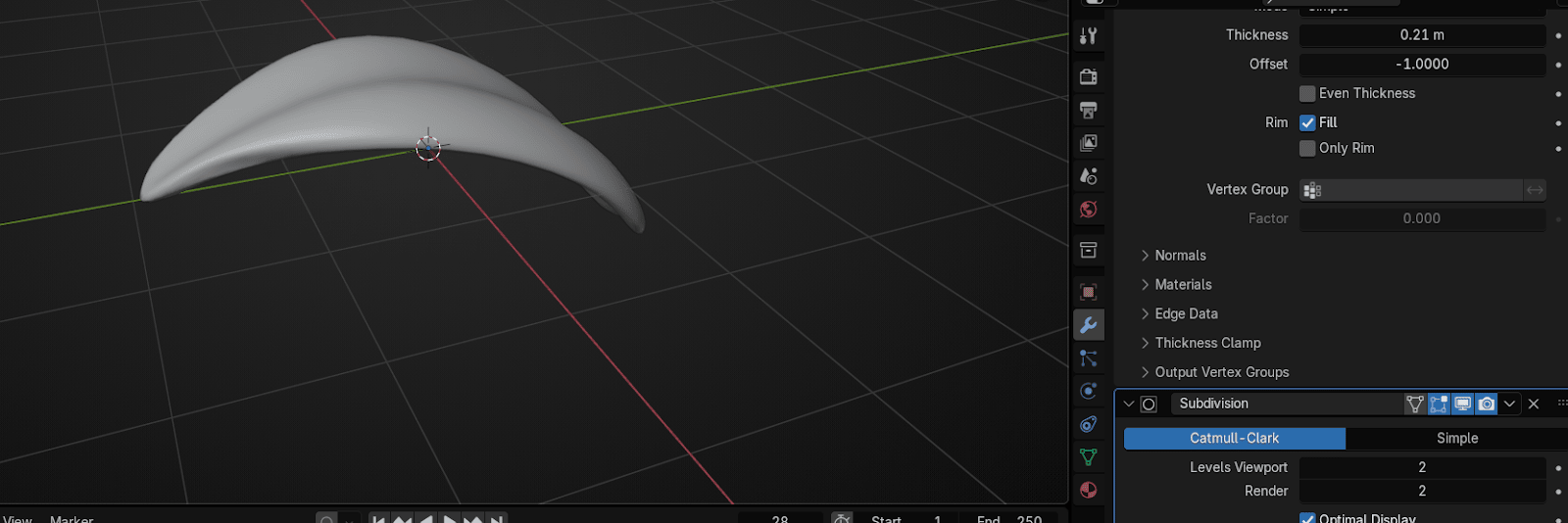Open the Object properties tab
Screen dimensions: 1568x523
1088,292
